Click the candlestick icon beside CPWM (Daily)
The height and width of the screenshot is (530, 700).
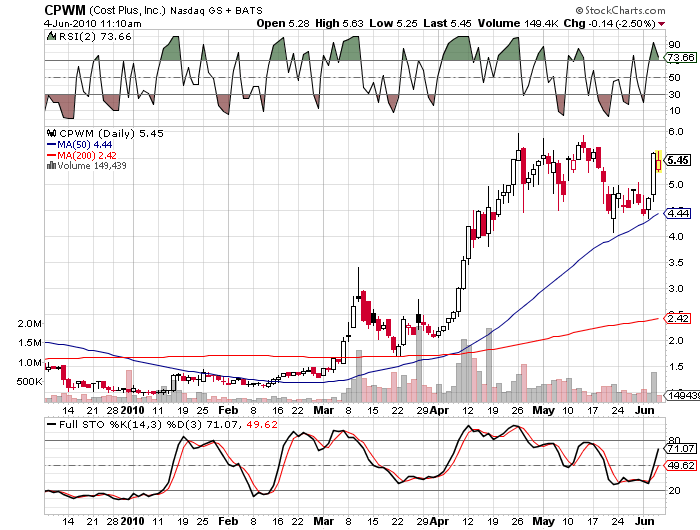coord(51,133)
